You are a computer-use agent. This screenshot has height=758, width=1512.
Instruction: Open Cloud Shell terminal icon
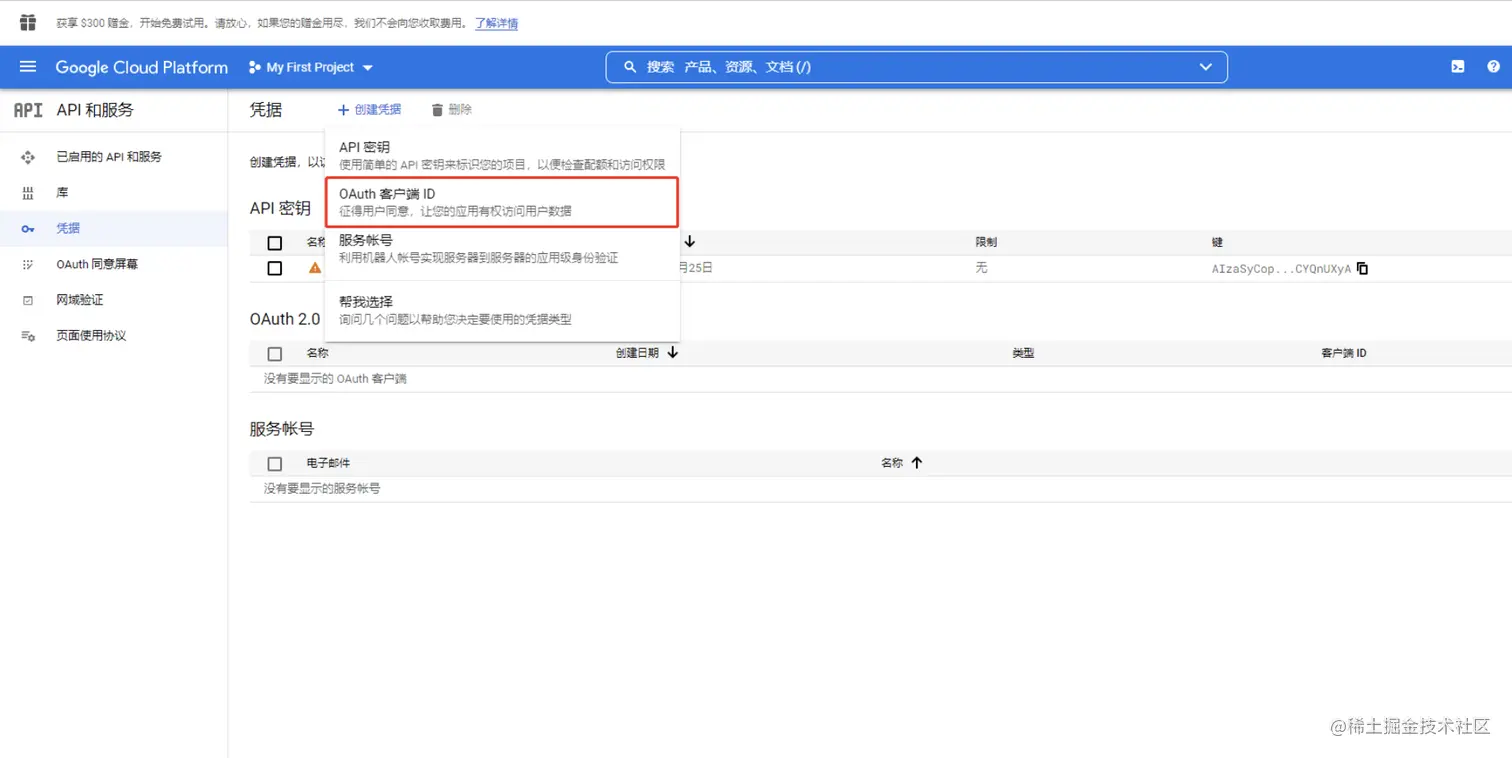pyautogui.click(x=1458, y=67)
